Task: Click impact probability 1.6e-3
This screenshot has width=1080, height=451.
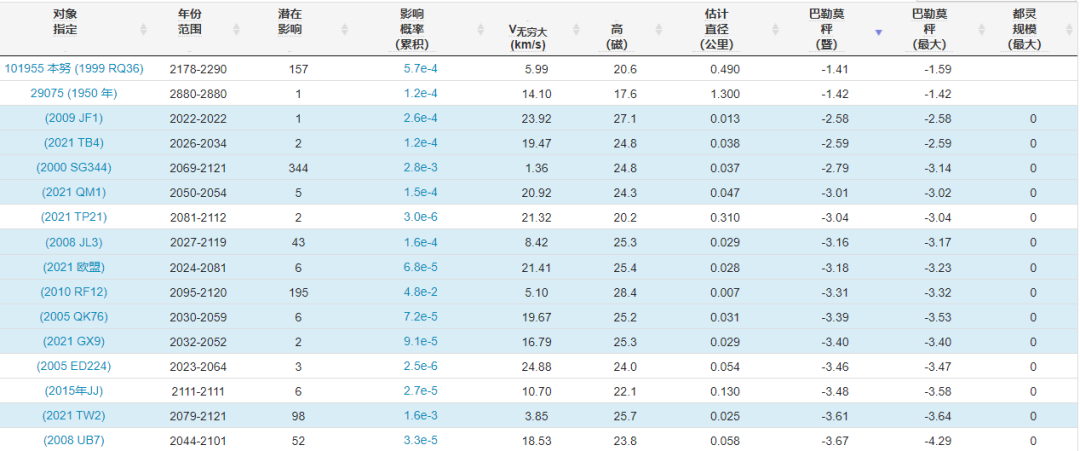Action: click(x=420, y=416)
